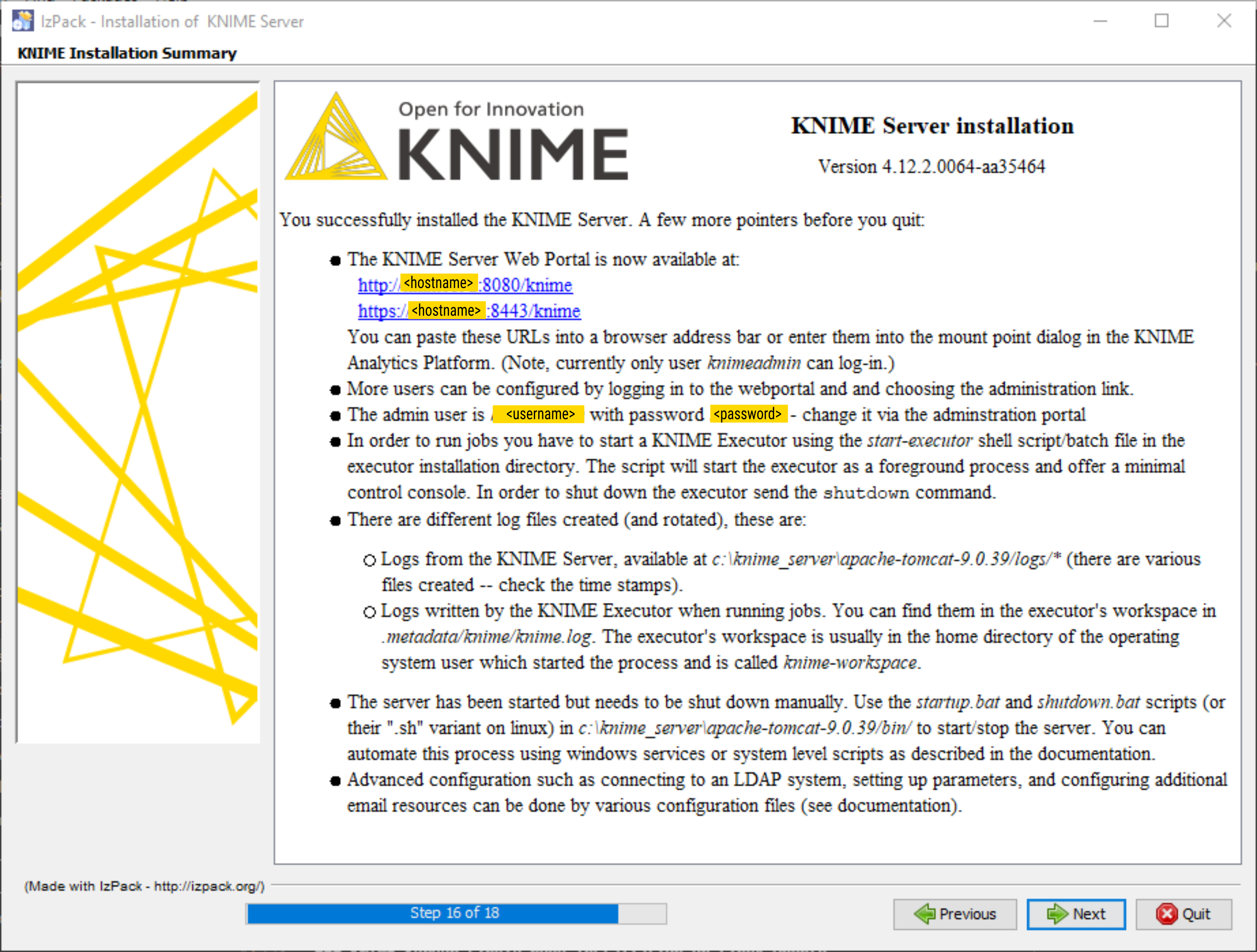
Task: Click the '<password>' placeholder text
Action: pos(748,415)
